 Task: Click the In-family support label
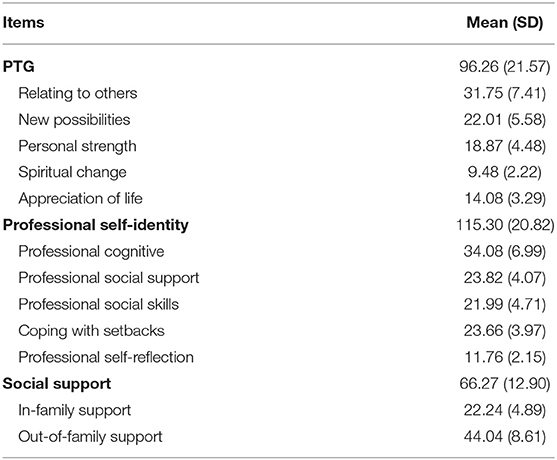pos(75,411)
